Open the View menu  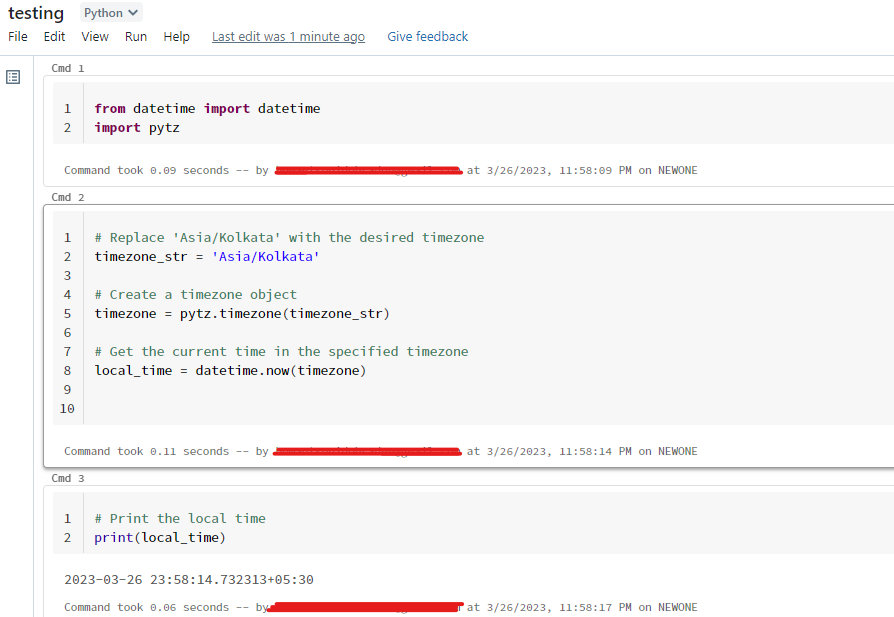tap(95, 37)
